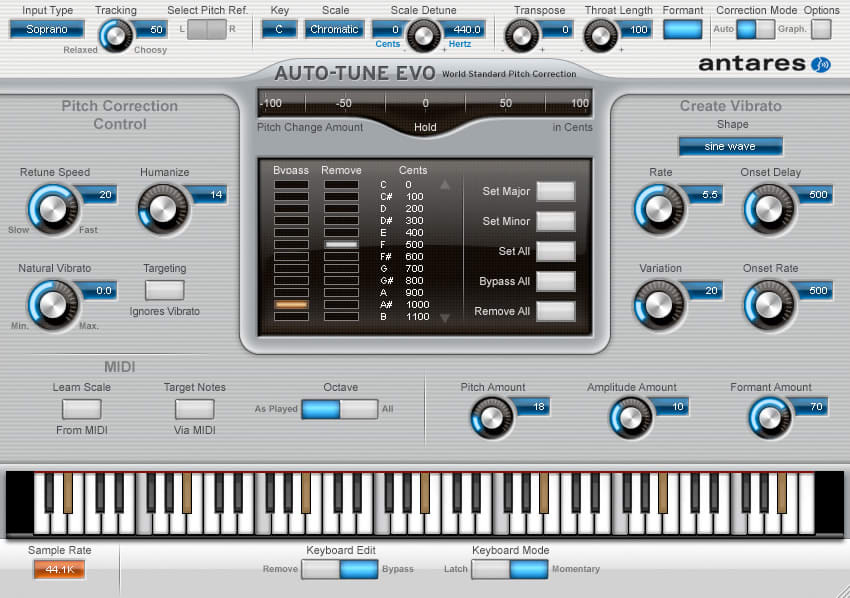Toggle the Formant button

(x=682, y=29)
